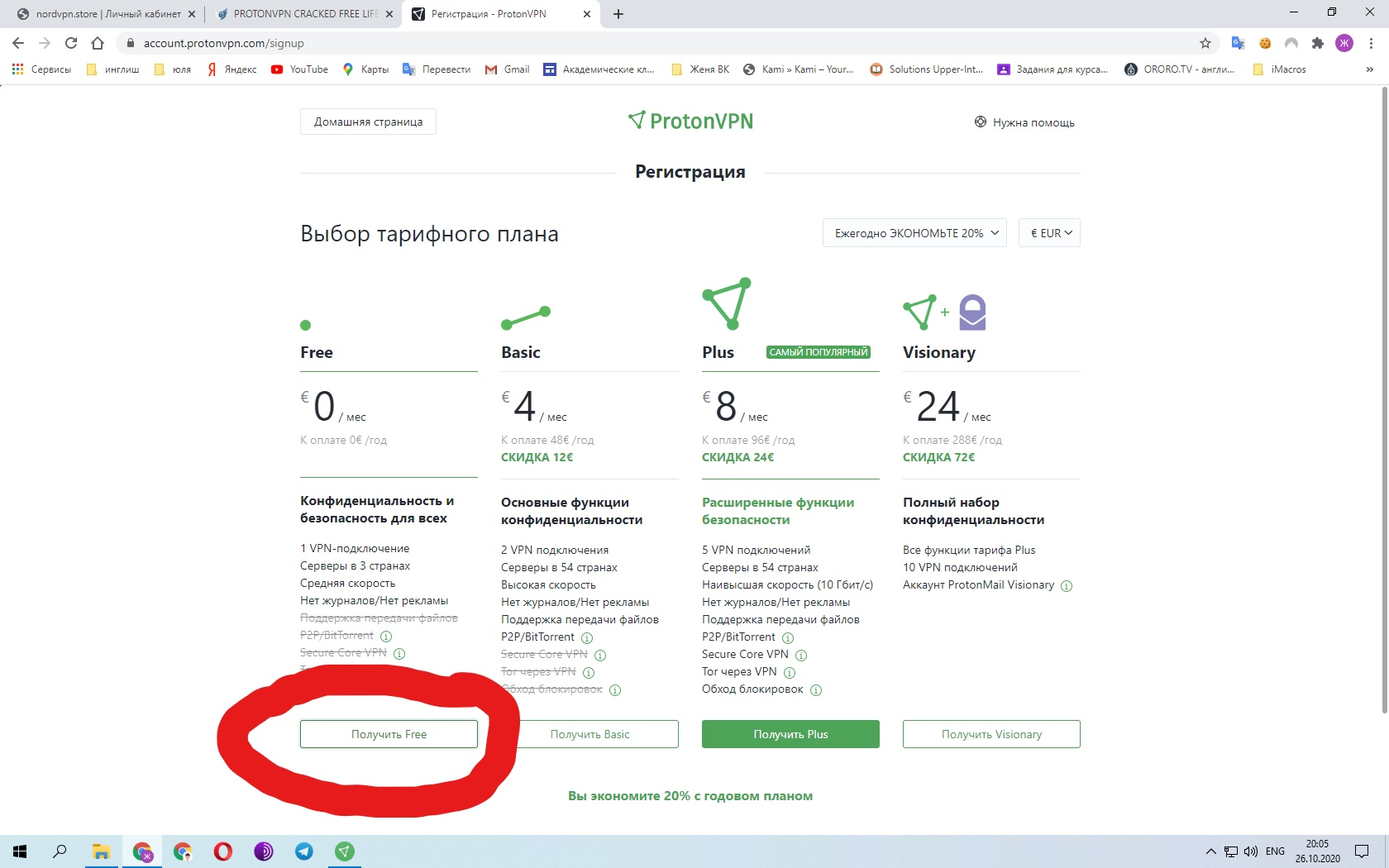Open the ENG language indicator

tap(1275, 851)
